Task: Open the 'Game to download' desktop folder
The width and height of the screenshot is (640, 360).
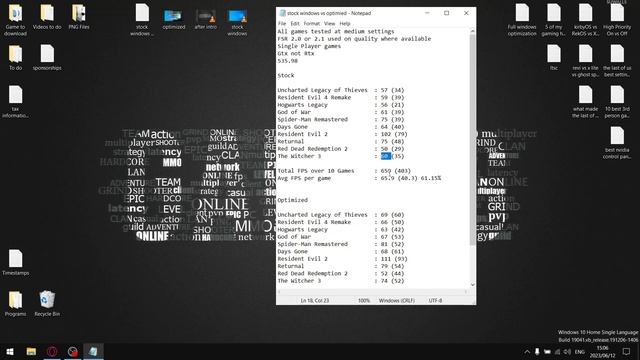Action: click(x=15, y=19)
